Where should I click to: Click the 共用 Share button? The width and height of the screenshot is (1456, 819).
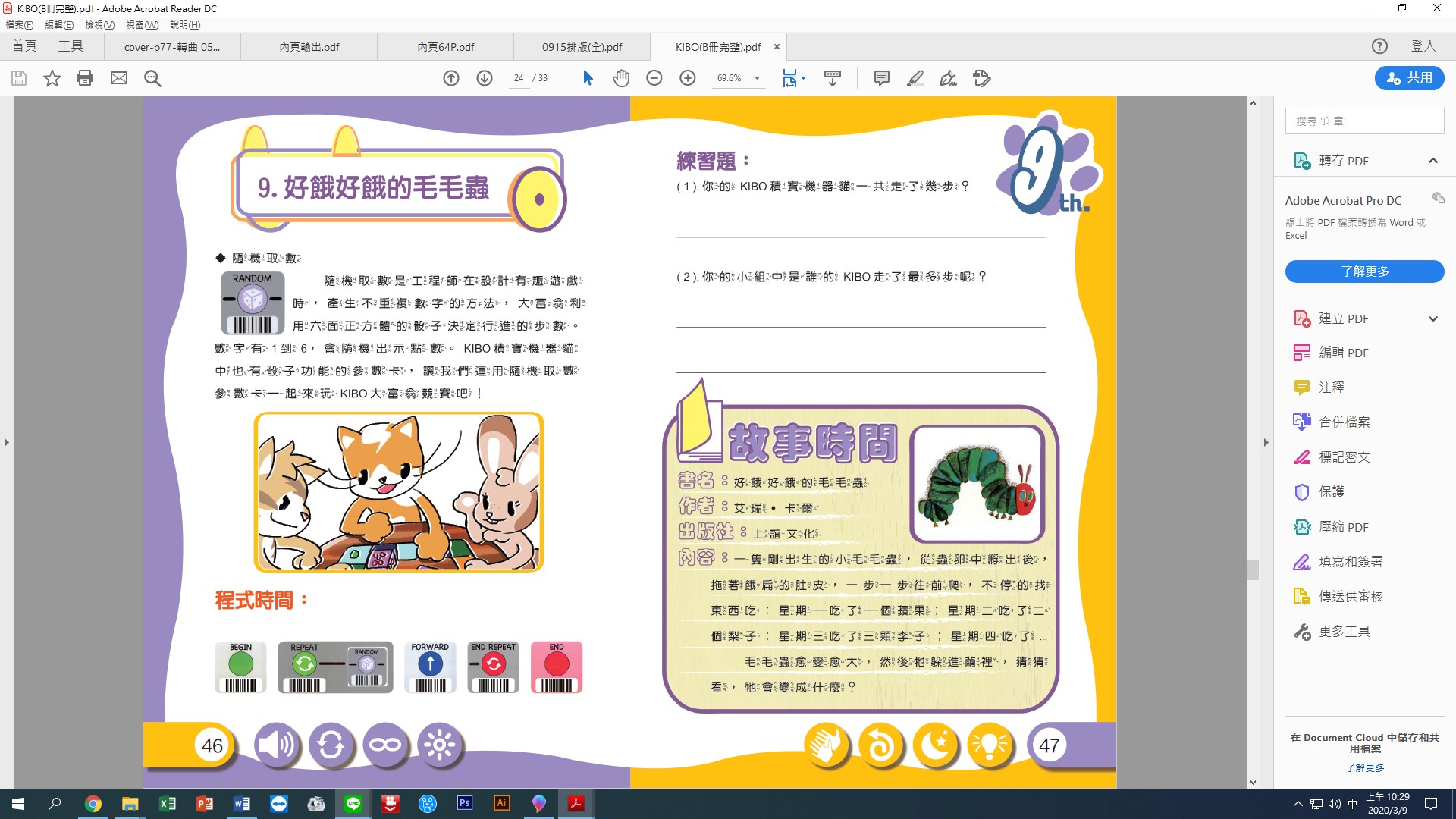(1409, 77)
